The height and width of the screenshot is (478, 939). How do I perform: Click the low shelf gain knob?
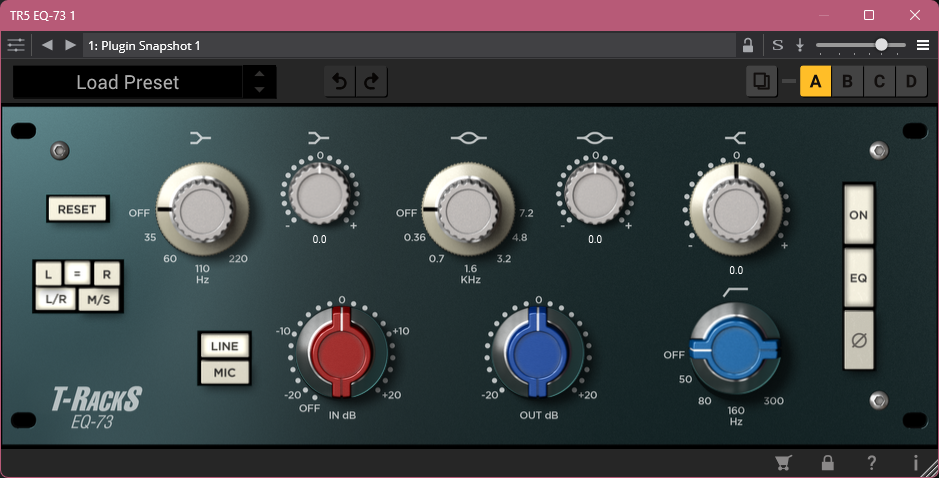(x=319, y=193)
